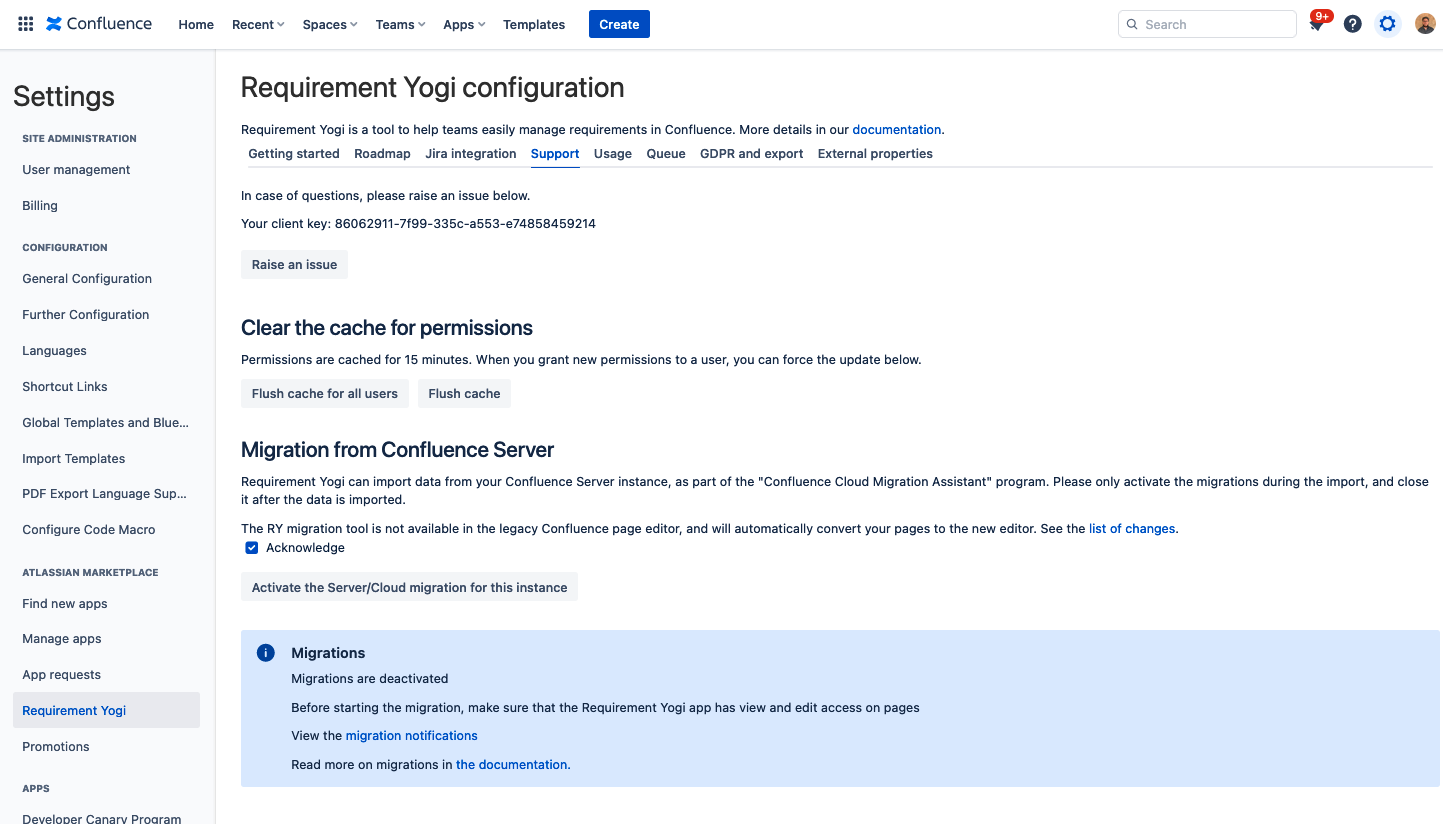Screen dimensions: 1443x824
Task: Open the help question mark icon
Action: (x=1352, y=24)
